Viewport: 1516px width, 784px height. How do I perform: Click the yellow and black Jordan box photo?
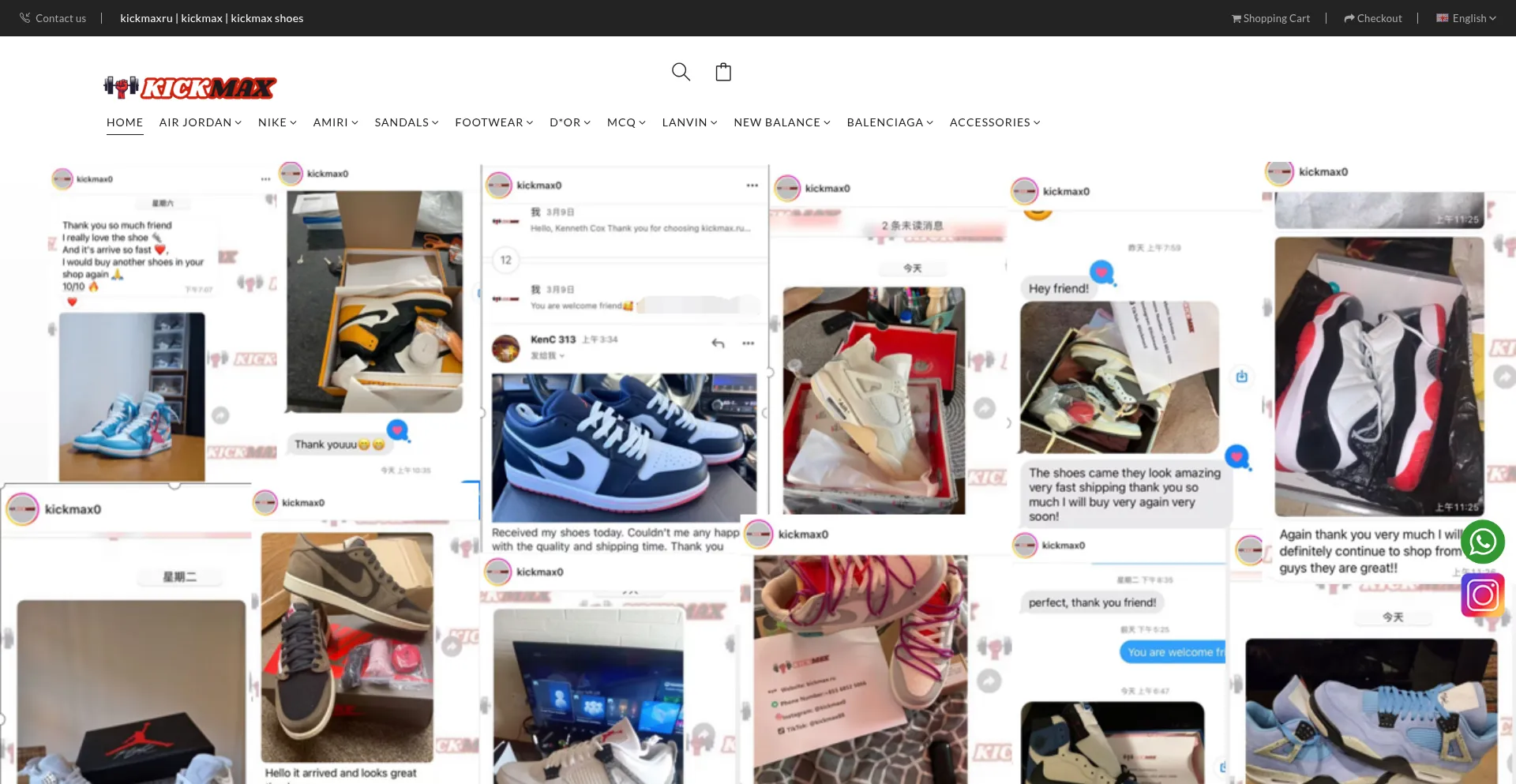[x=375, y=301]
